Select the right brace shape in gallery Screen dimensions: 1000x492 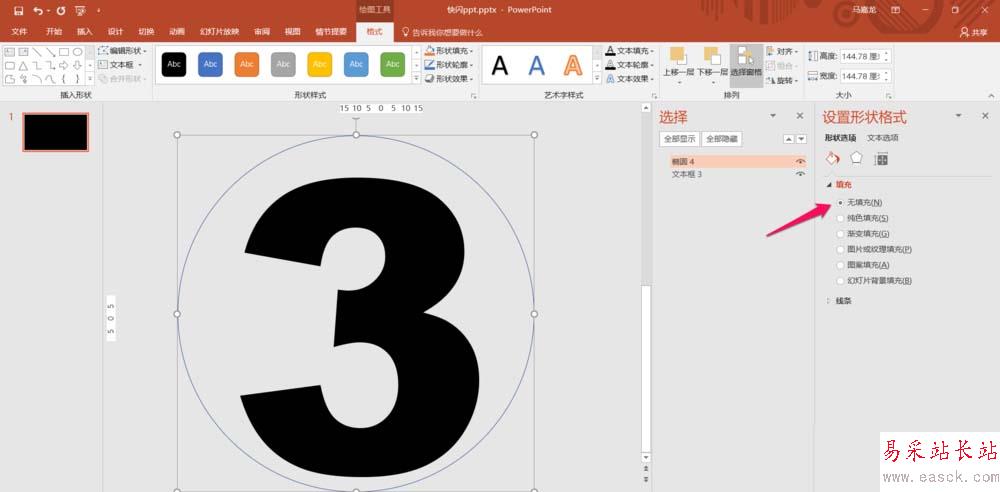point(77,79)
